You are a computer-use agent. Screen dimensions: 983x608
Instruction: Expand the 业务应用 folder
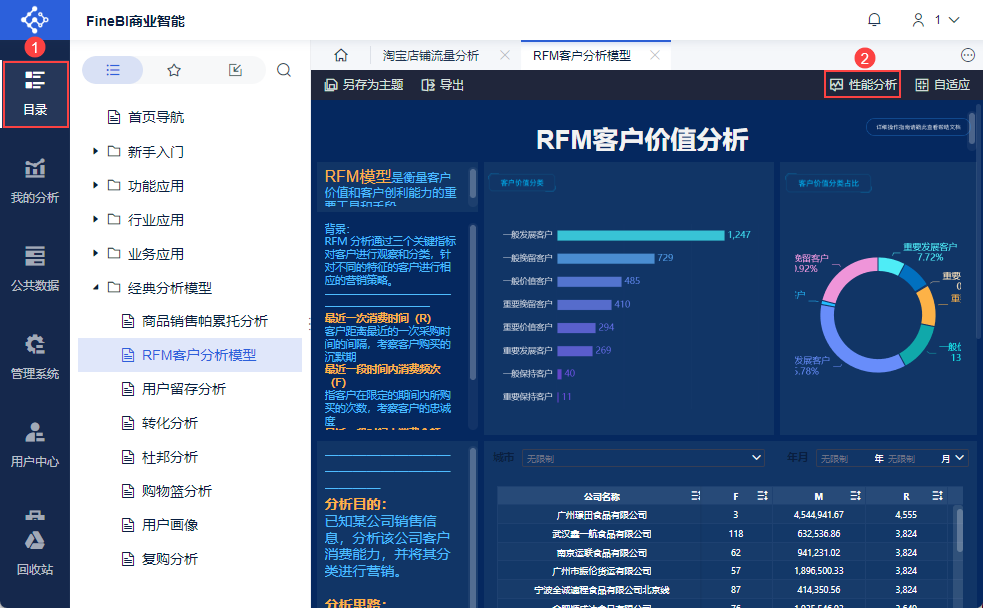click(95, 253)
